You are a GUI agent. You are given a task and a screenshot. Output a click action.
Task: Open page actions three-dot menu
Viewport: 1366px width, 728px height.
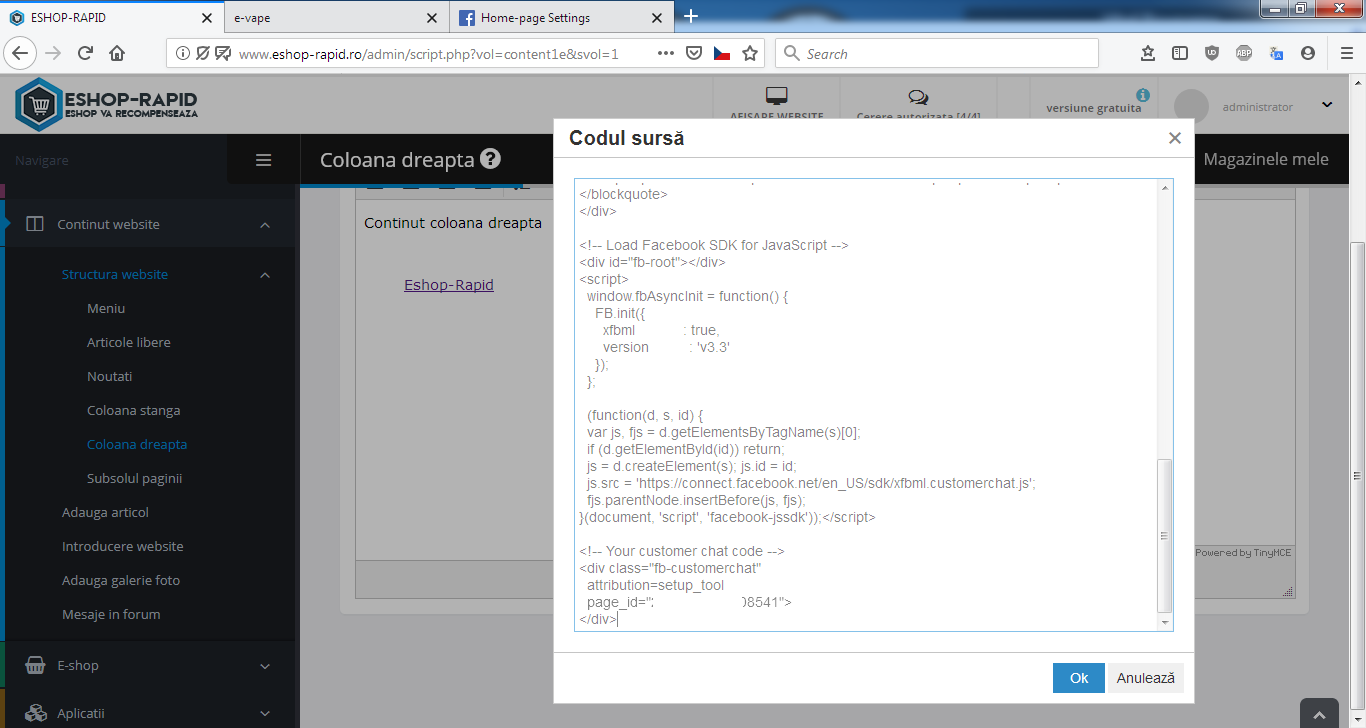click(x=666, y=54)
